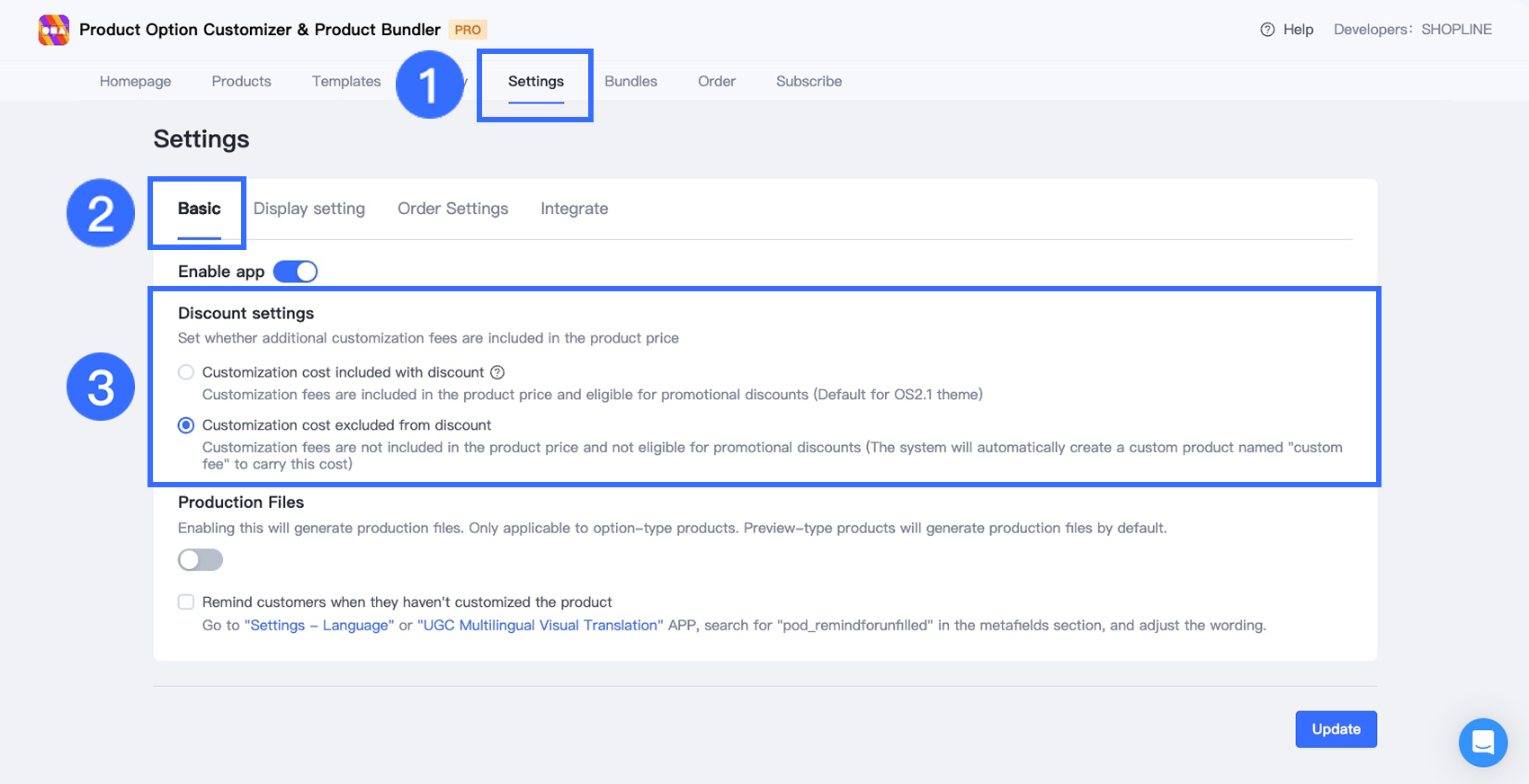
Task: Click the Help question mark icon
Action: [x=1267, y=30]
